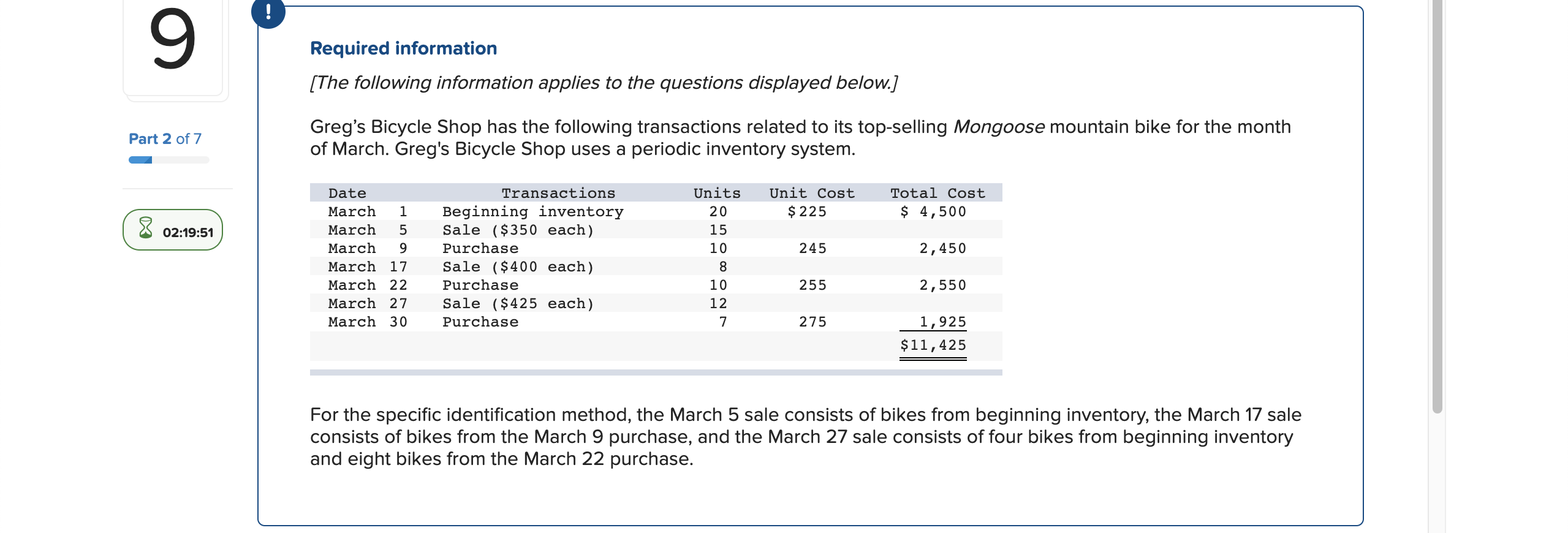Click the Unit Cost header
1568x533 pixels.
(x=811, y=192)
